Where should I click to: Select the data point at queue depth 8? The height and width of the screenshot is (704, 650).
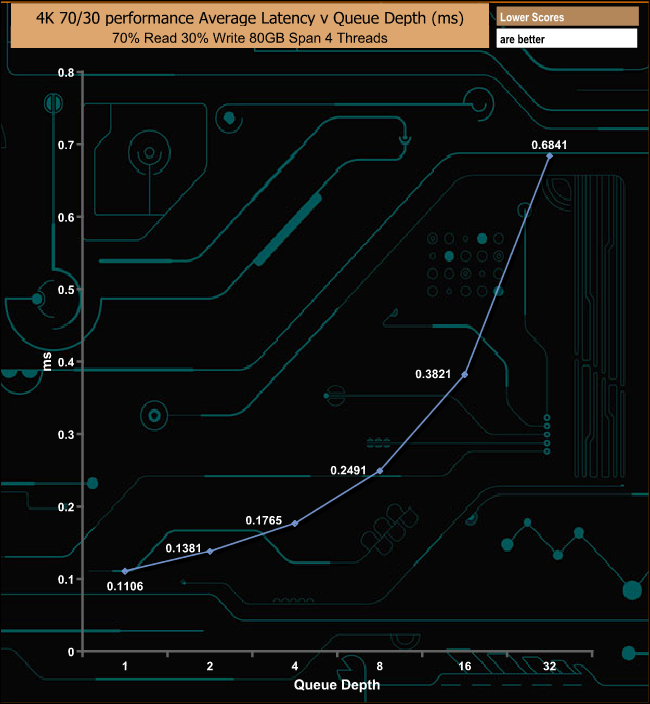coord(380,471)
